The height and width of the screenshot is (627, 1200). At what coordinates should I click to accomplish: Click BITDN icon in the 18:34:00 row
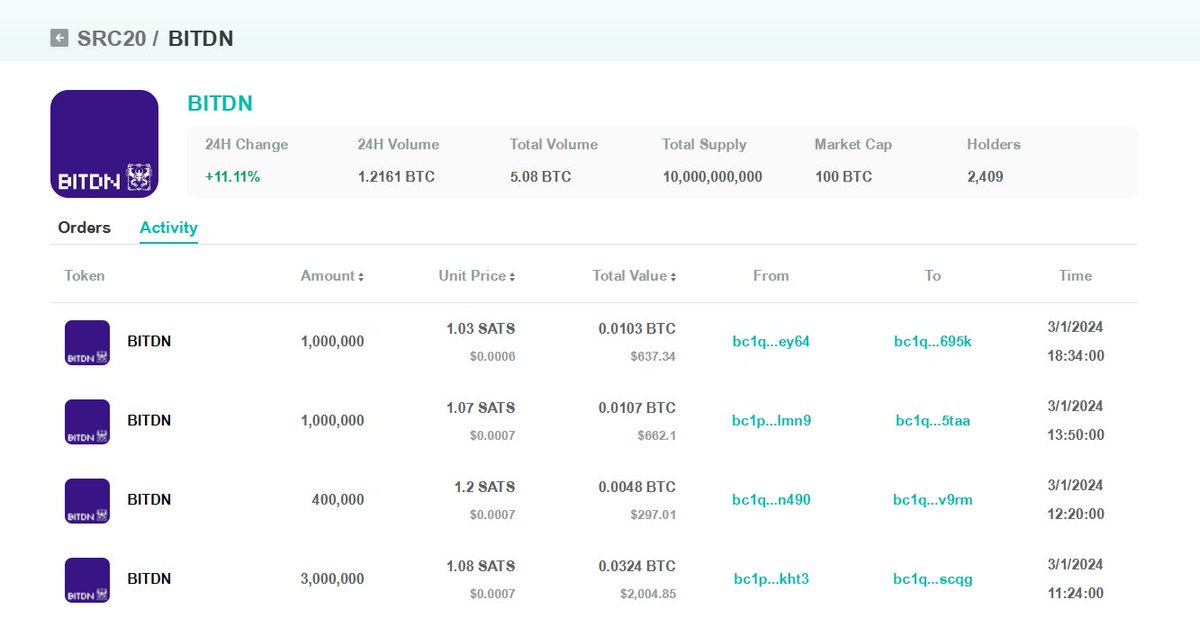click(x=87, y=342)
